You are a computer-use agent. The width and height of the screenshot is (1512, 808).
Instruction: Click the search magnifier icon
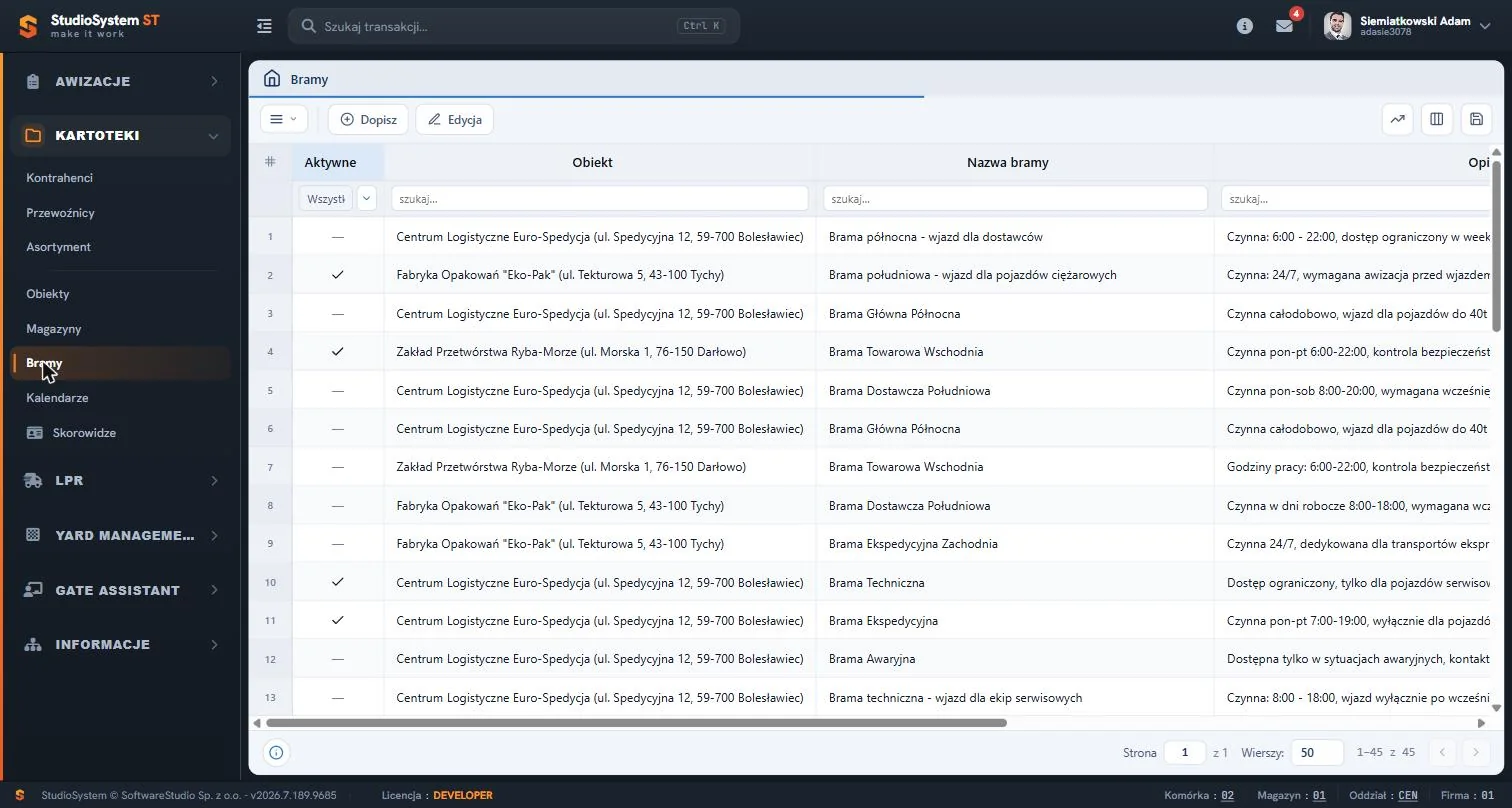tap(309, 26)
